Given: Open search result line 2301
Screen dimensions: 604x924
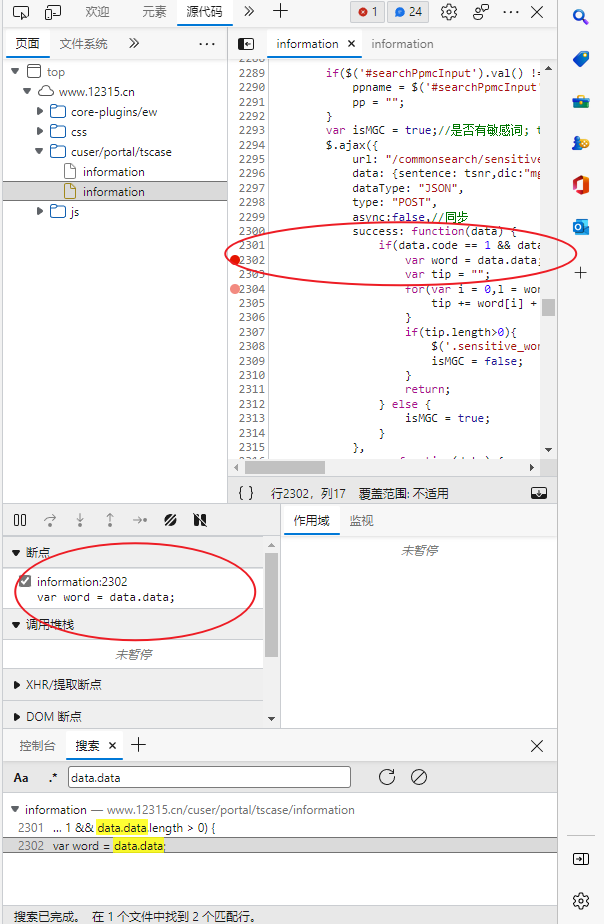Looking at the screenshot, I should [x=279, y=827].
